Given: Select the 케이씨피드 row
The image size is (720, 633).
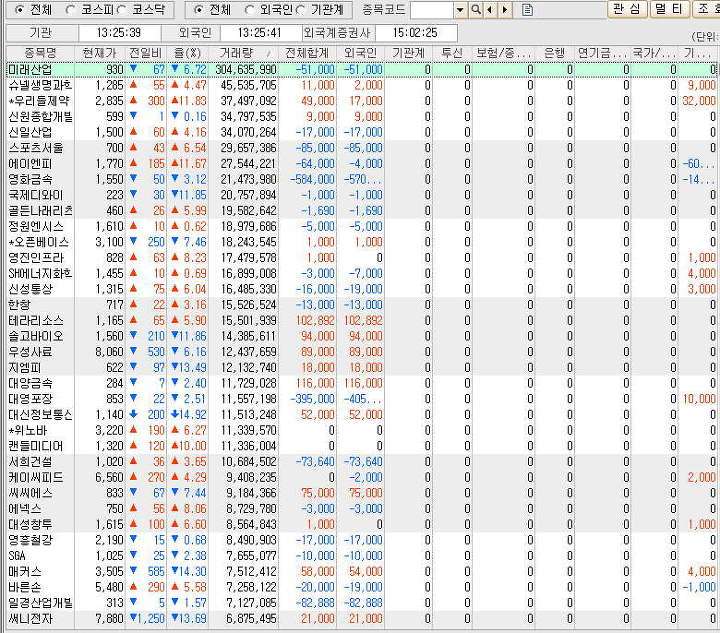Looking at the screenshot, I should pos(361,477).
